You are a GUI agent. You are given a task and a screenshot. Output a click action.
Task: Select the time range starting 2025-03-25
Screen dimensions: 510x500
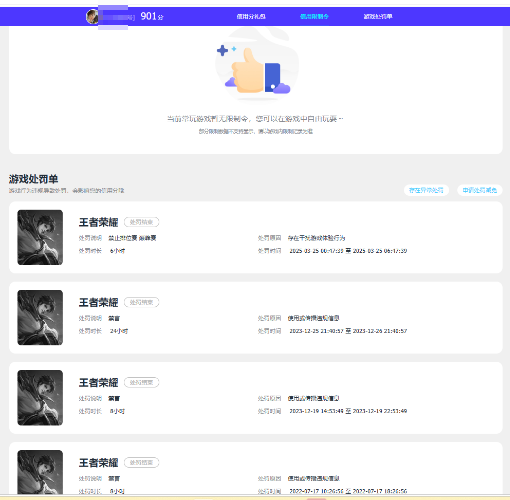pos(348,251)
